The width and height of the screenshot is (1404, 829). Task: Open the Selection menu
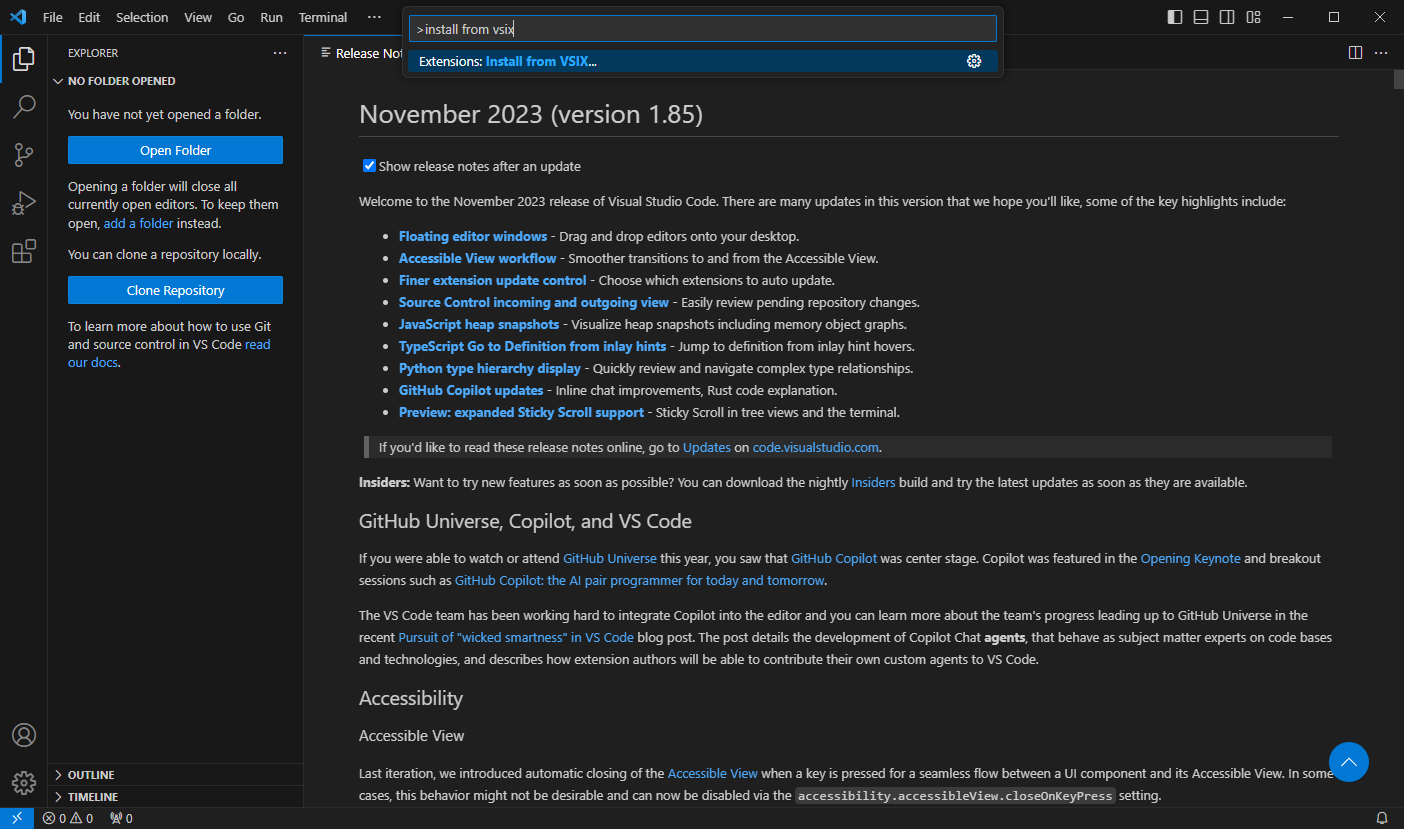click(x=142, y=17)
